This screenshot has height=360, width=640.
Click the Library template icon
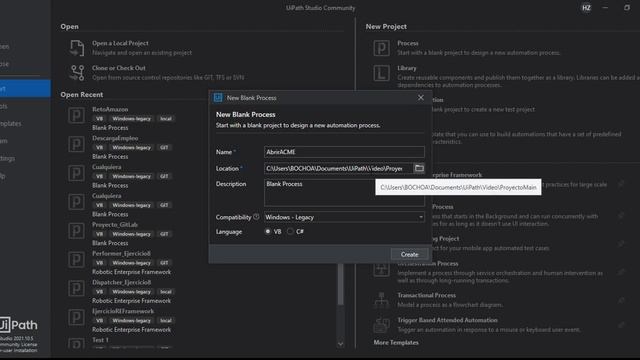point(381,73)
